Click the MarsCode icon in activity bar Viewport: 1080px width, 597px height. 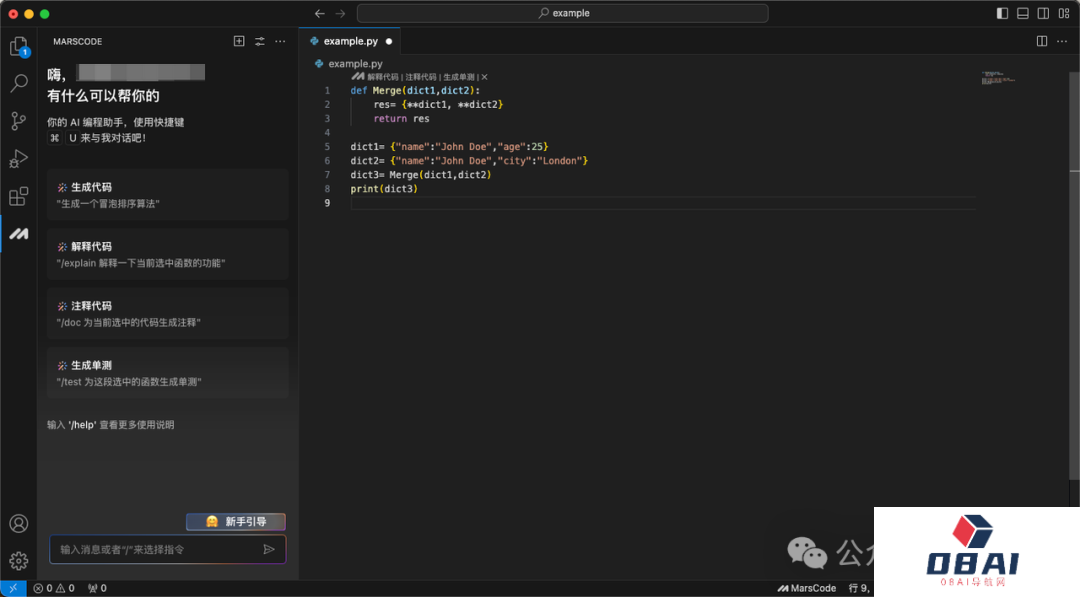(18, 233)
